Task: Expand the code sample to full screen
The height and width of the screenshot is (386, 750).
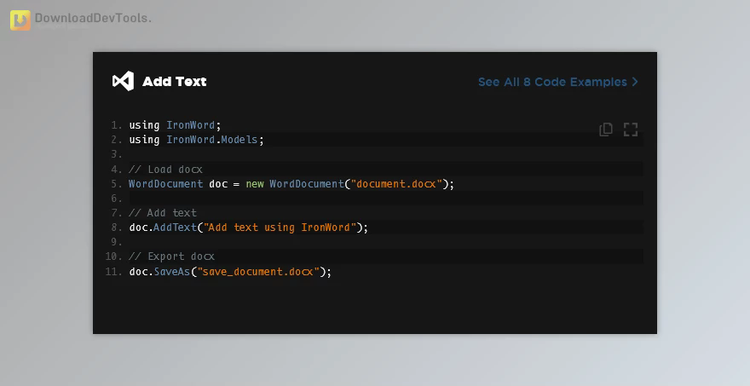Action: coord(630,129)
